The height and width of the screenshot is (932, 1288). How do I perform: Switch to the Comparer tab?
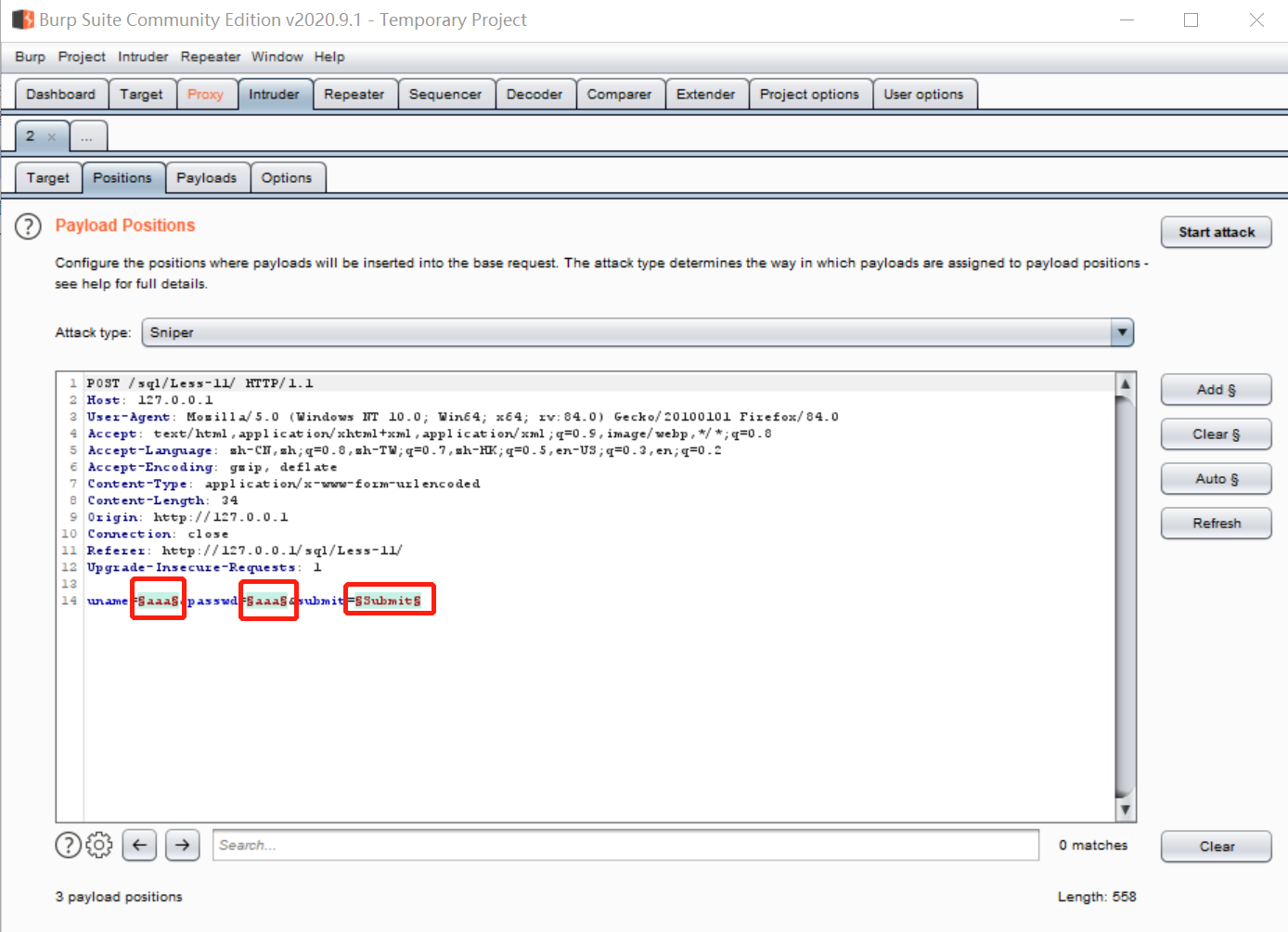pyautogui.click(x=619, y=94)
